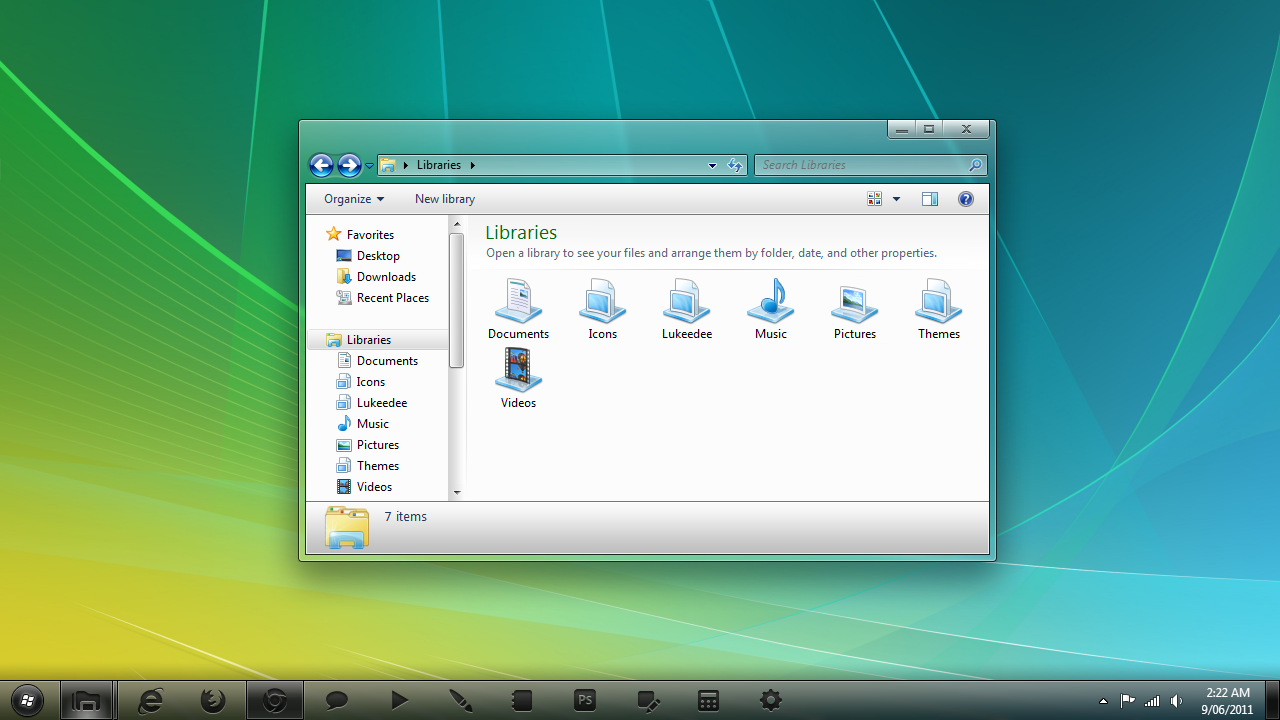The height and width of the screenshot is (720, 1280).
Task: Click the Show desktop button
Action: pos(1272,701)
